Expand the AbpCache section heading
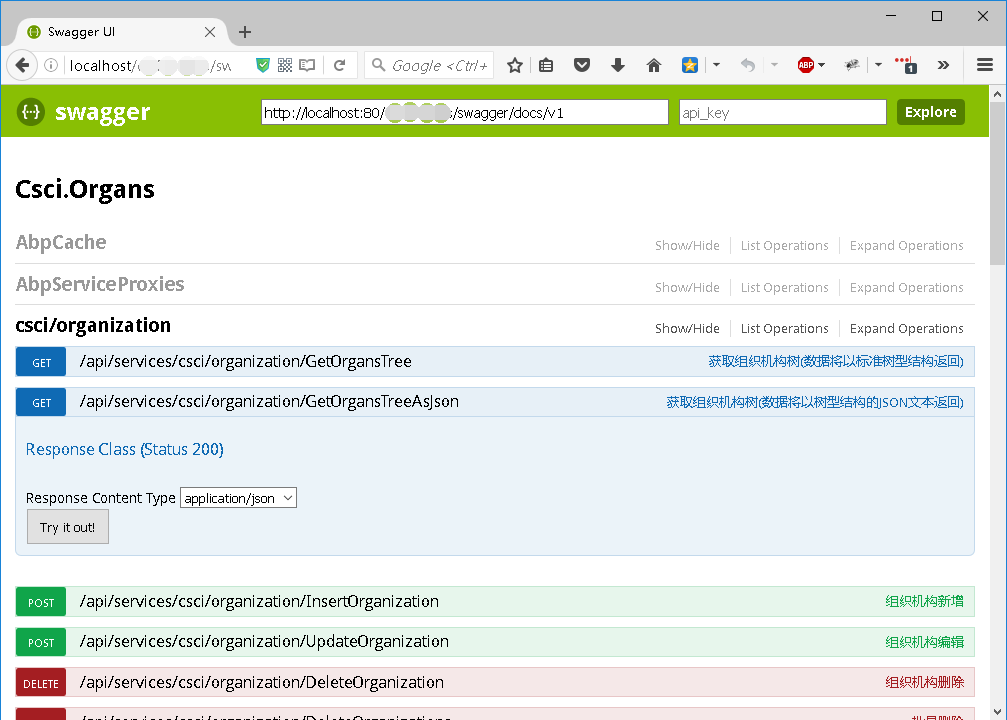This screenshot has width=1007, height=720. tap(61, 242)
